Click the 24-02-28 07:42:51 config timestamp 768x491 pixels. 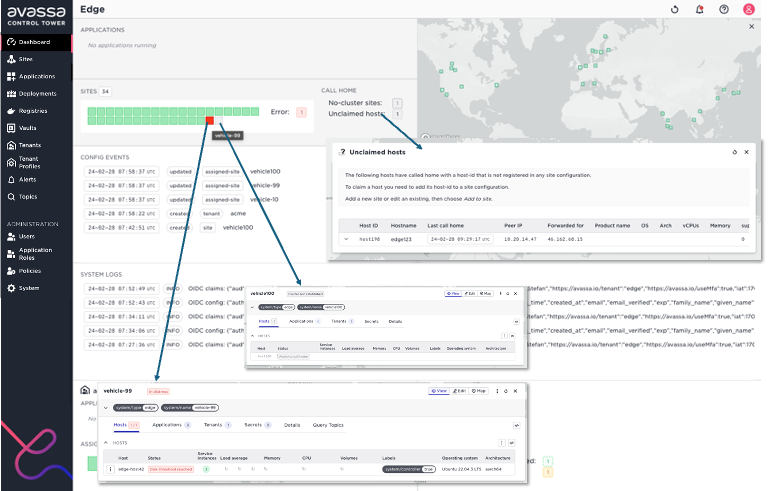click(x=121, y=228)
